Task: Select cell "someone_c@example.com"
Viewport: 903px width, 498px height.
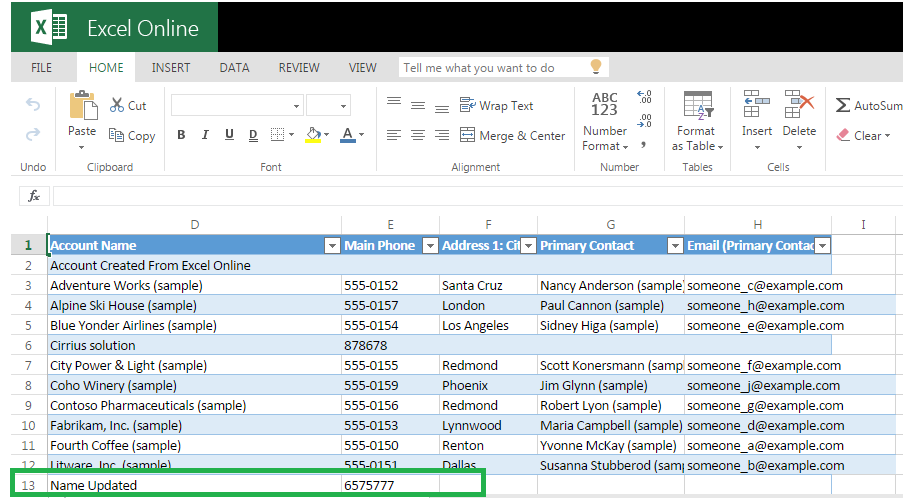Action: pyautogui.click(x=758, y=286)
